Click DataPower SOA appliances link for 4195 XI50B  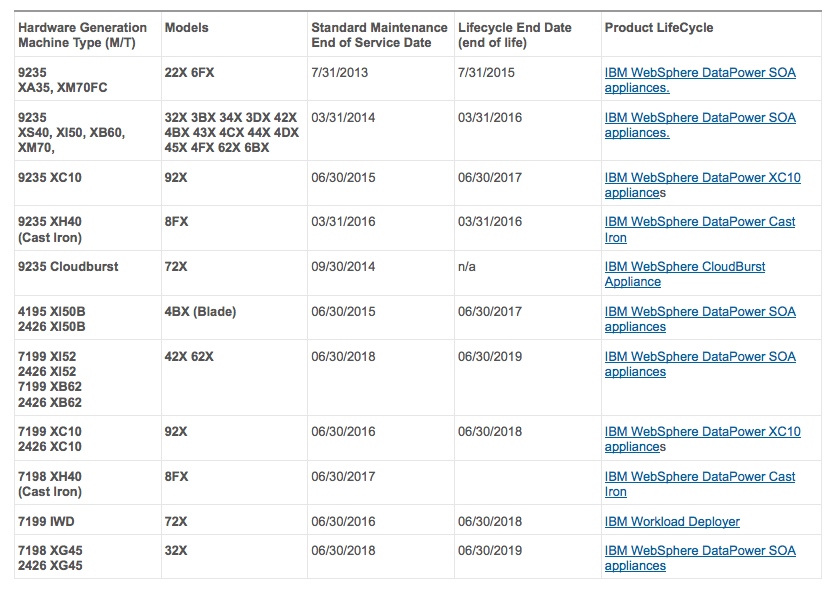point(699,319)
